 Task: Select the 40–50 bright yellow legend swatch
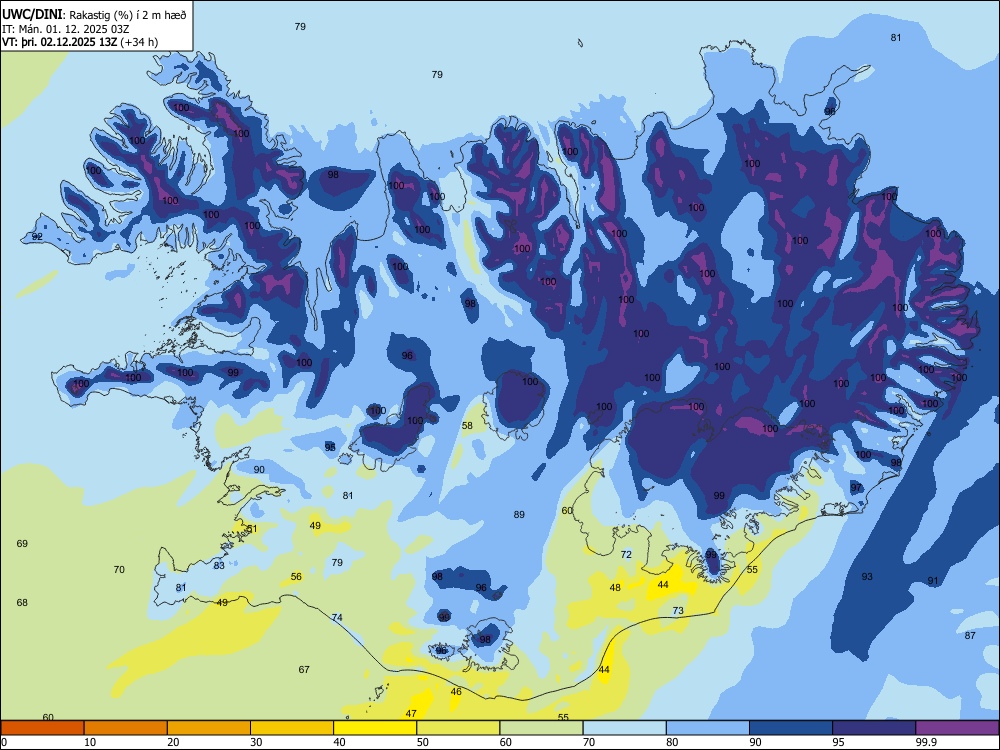tap(375, 728)
